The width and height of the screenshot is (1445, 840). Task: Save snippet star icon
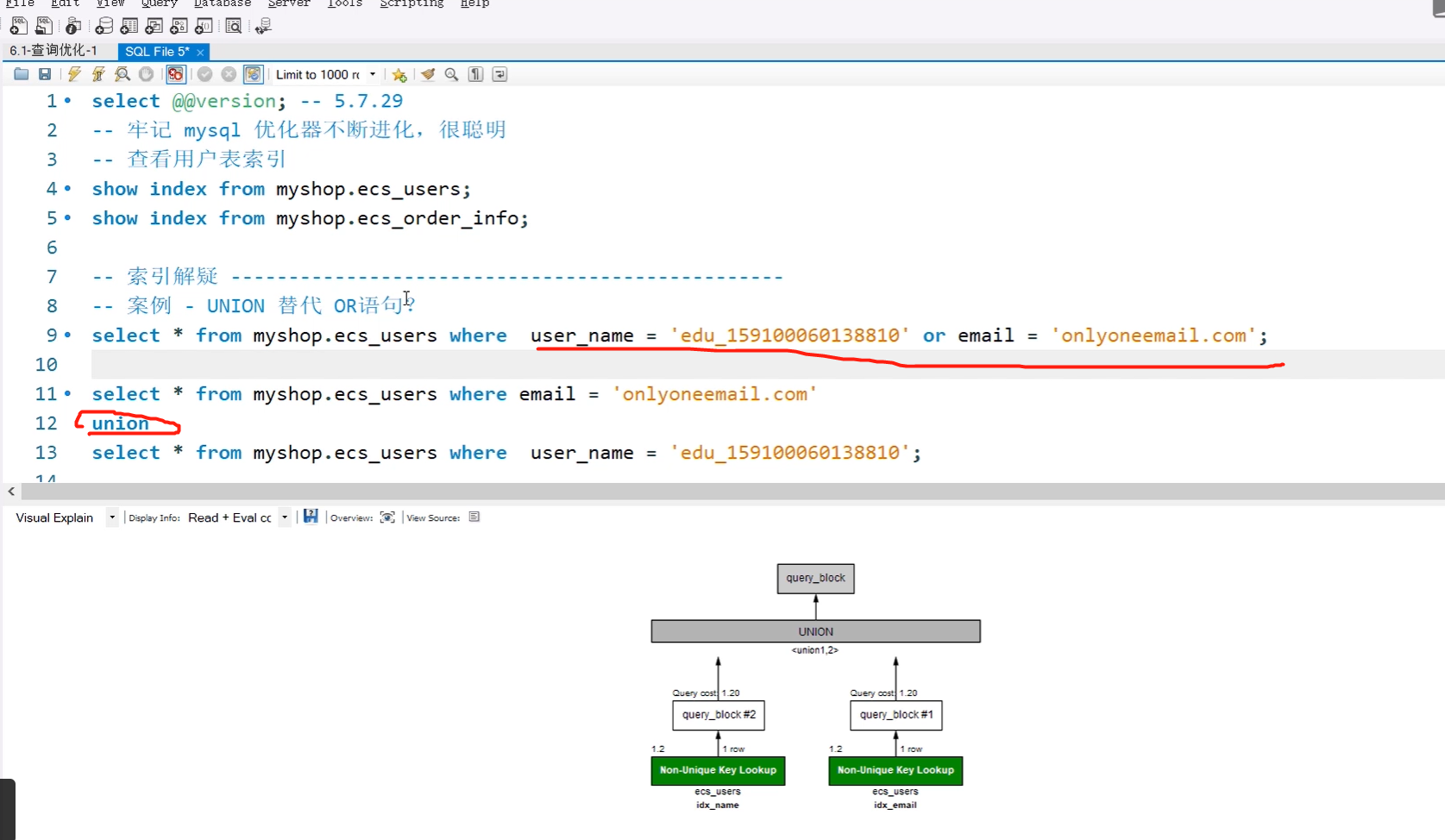tap(399, 75)
